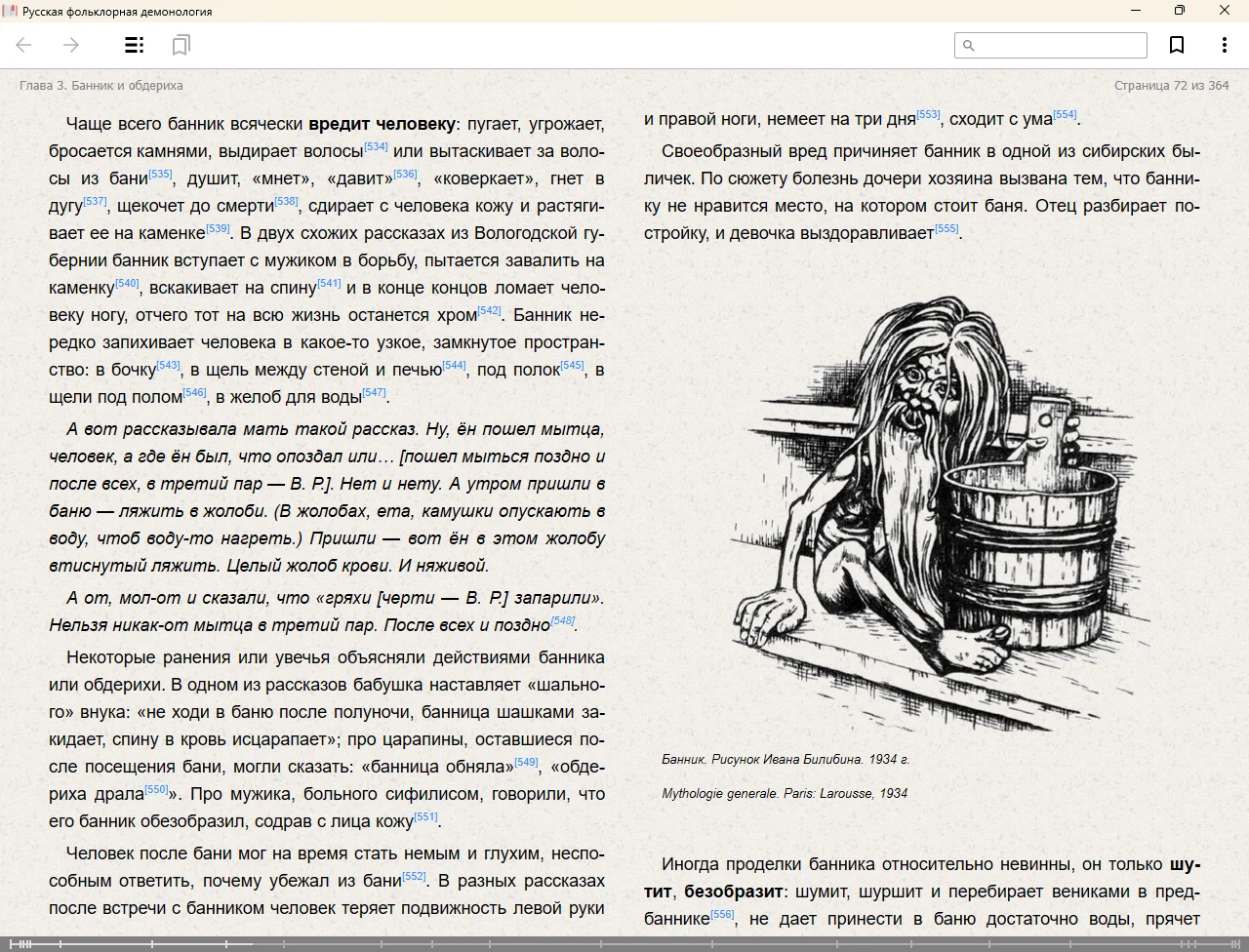The image size is (1249, 952).
Task: Go forward with the right arrow
Action: tap(71, 45)
